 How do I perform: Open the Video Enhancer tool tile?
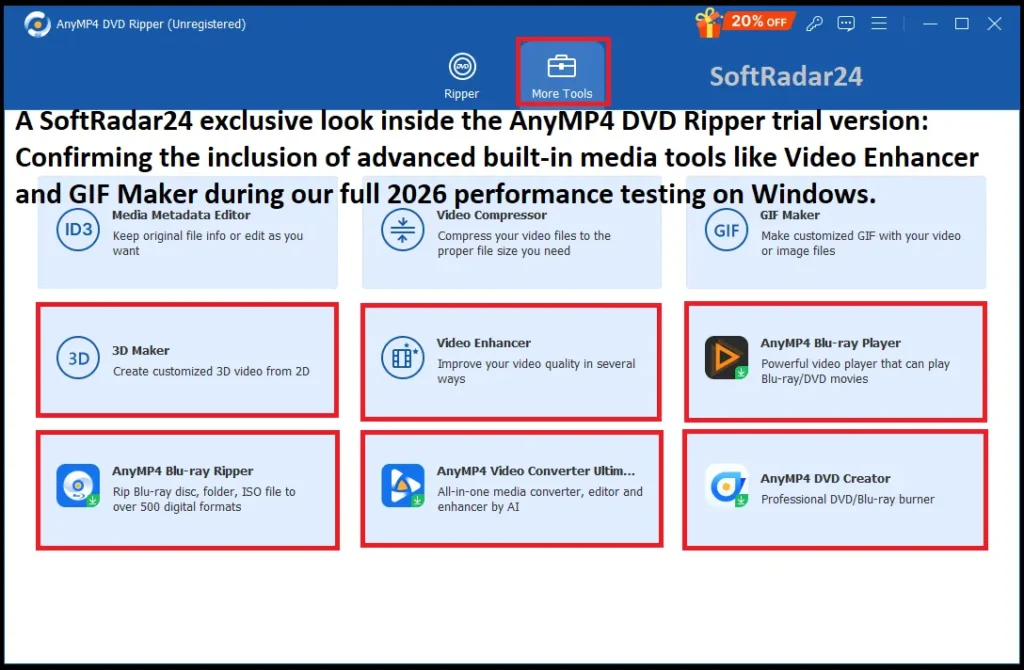[511, 360]
